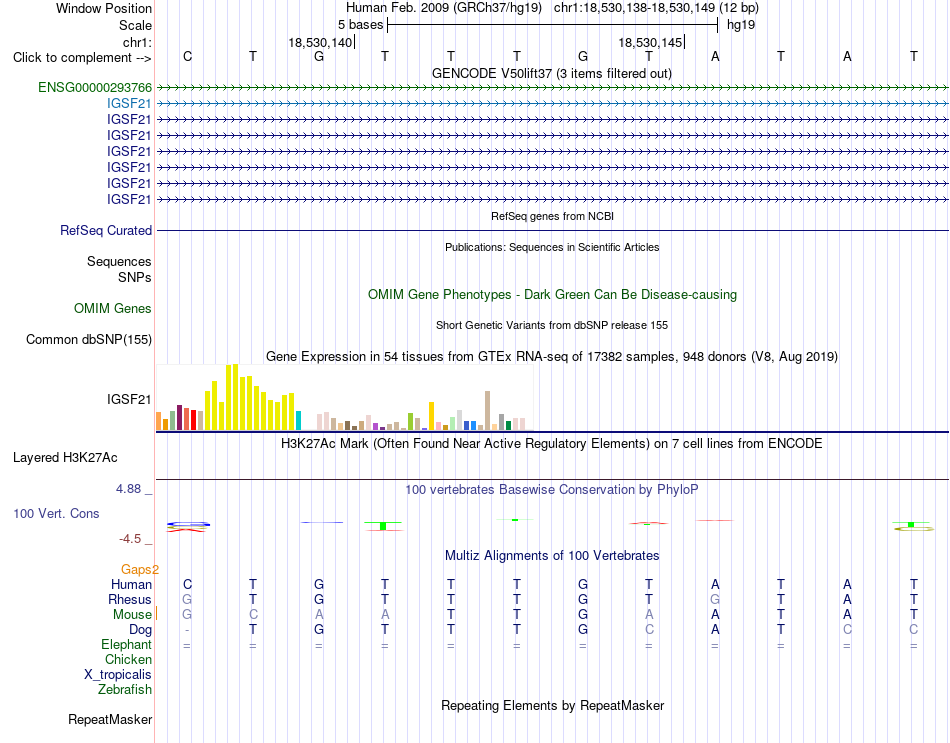
Task: Click IGSF21 label beside GTEx expression chart
Action: click(129, 399)
